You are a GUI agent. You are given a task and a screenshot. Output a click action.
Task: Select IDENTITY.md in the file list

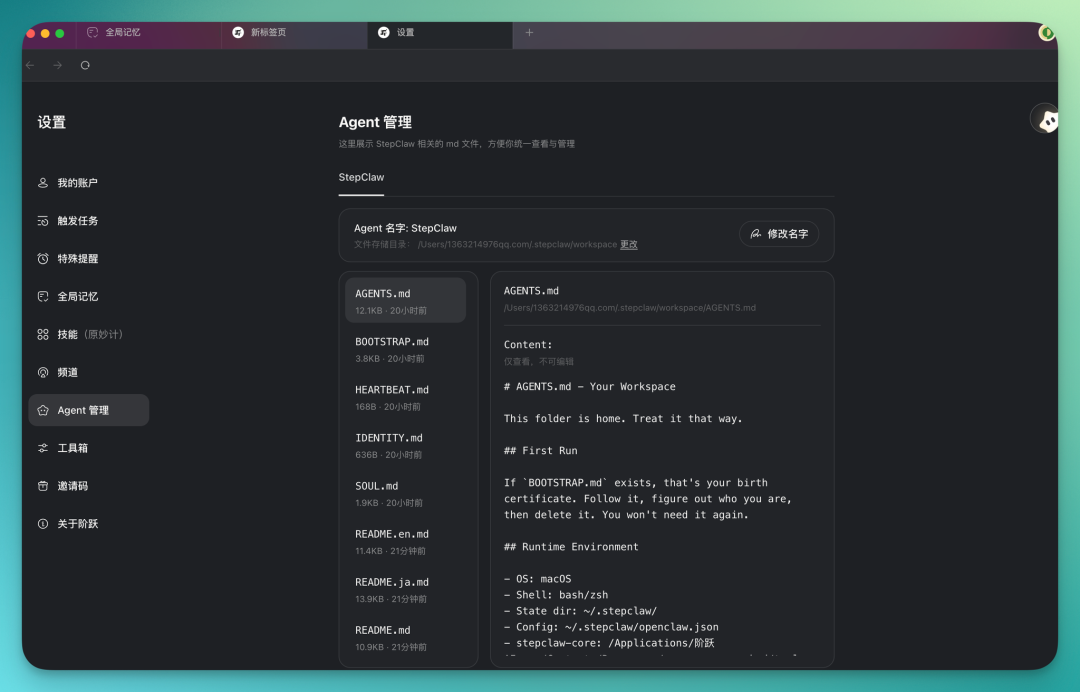pos(405,445)
